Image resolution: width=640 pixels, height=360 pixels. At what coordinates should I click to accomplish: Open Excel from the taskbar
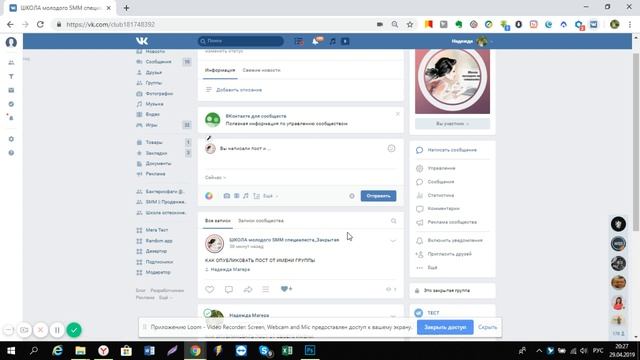(x=287, y=351)
